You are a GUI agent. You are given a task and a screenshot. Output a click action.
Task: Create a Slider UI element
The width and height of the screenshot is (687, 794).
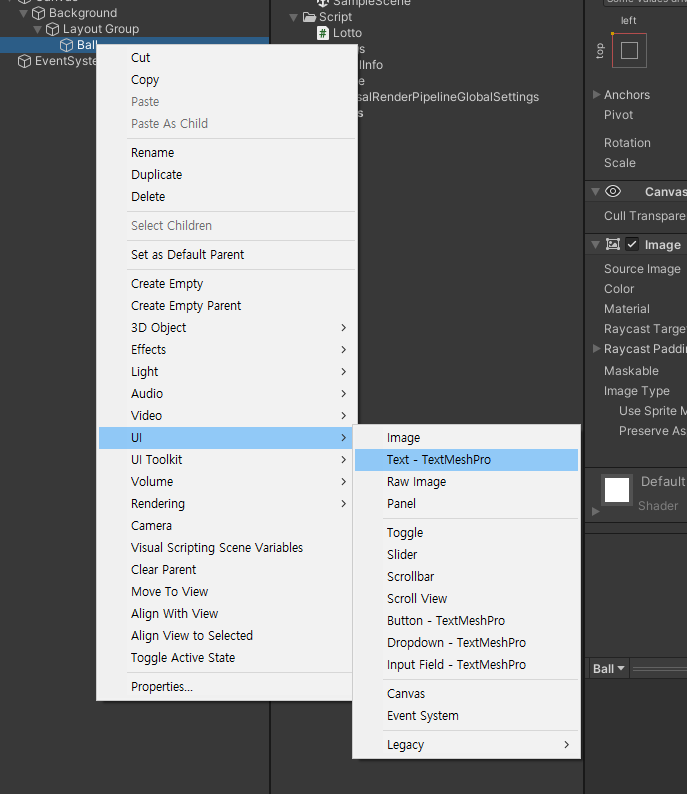(x=466, y=555)
